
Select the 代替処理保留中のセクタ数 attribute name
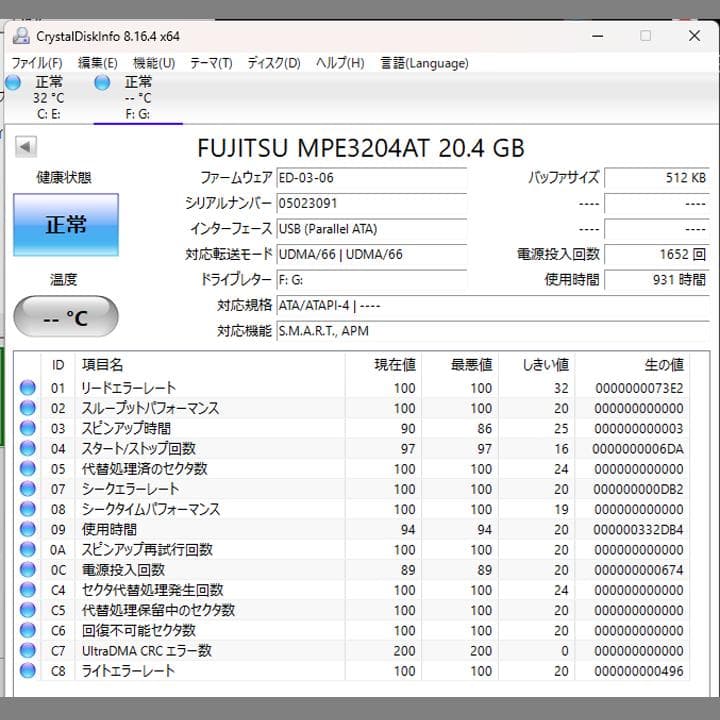coord(158,610)
